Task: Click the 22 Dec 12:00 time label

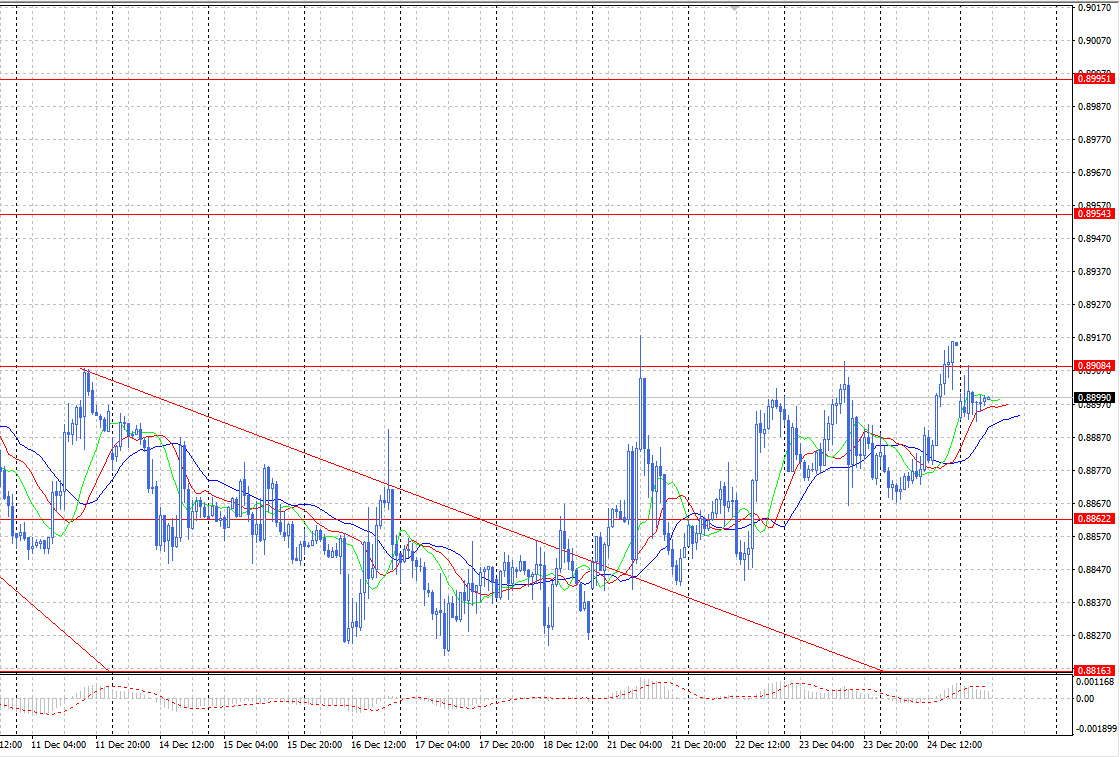Action: [763, 745]
